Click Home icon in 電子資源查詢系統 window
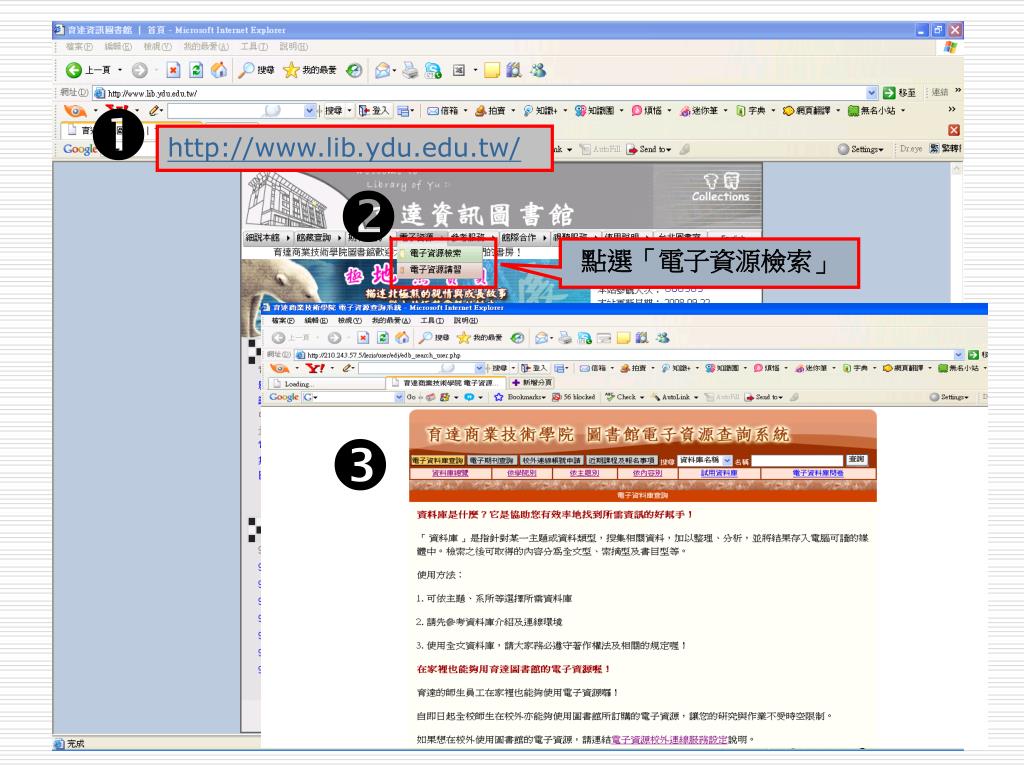 402,338
